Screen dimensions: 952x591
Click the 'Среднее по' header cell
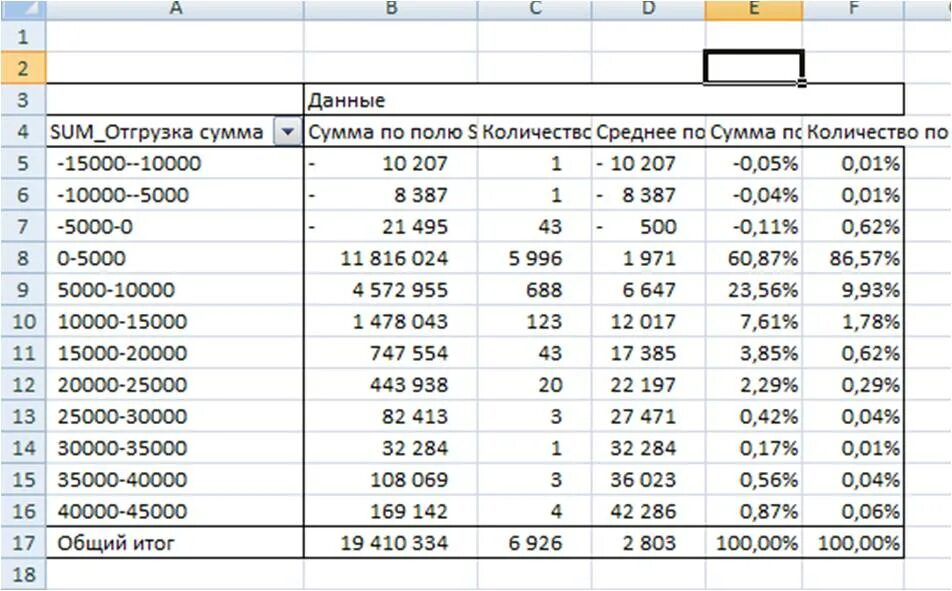click(648, 131)
